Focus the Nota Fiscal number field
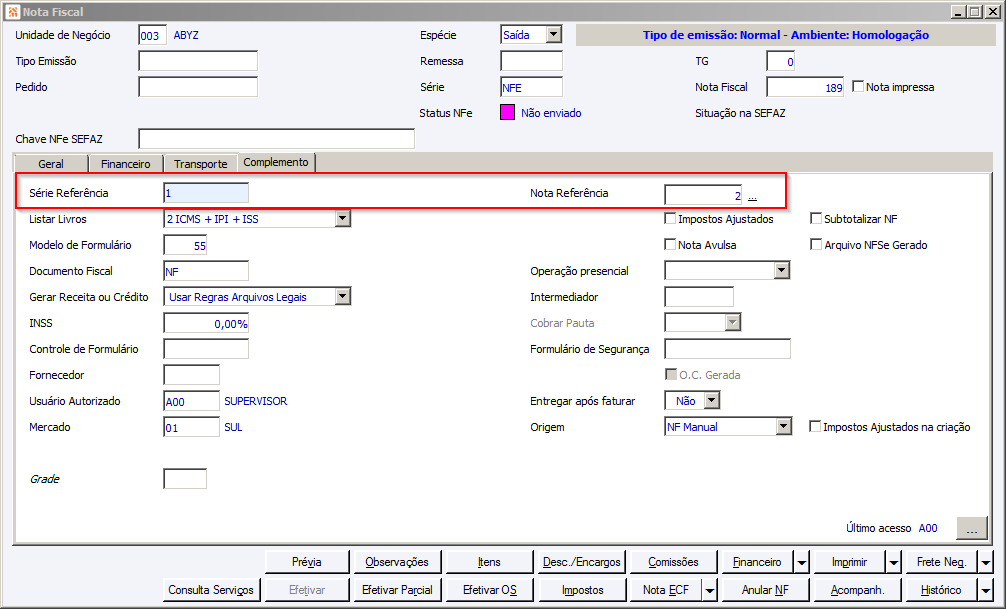1006x609 pixels. tap(806, 87)
